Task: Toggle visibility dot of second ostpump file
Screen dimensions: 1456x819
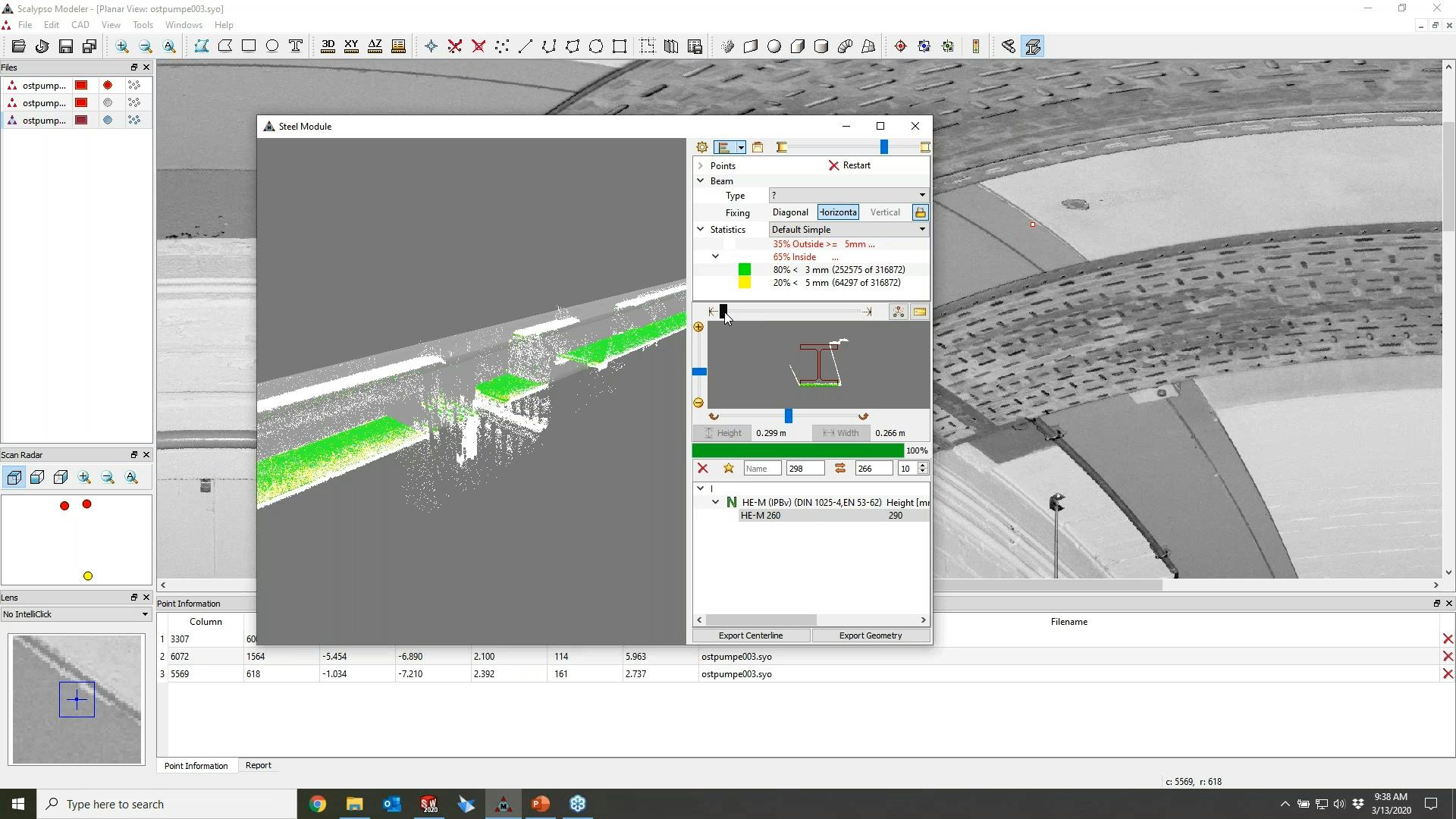Action: click(x=108, y=103)
